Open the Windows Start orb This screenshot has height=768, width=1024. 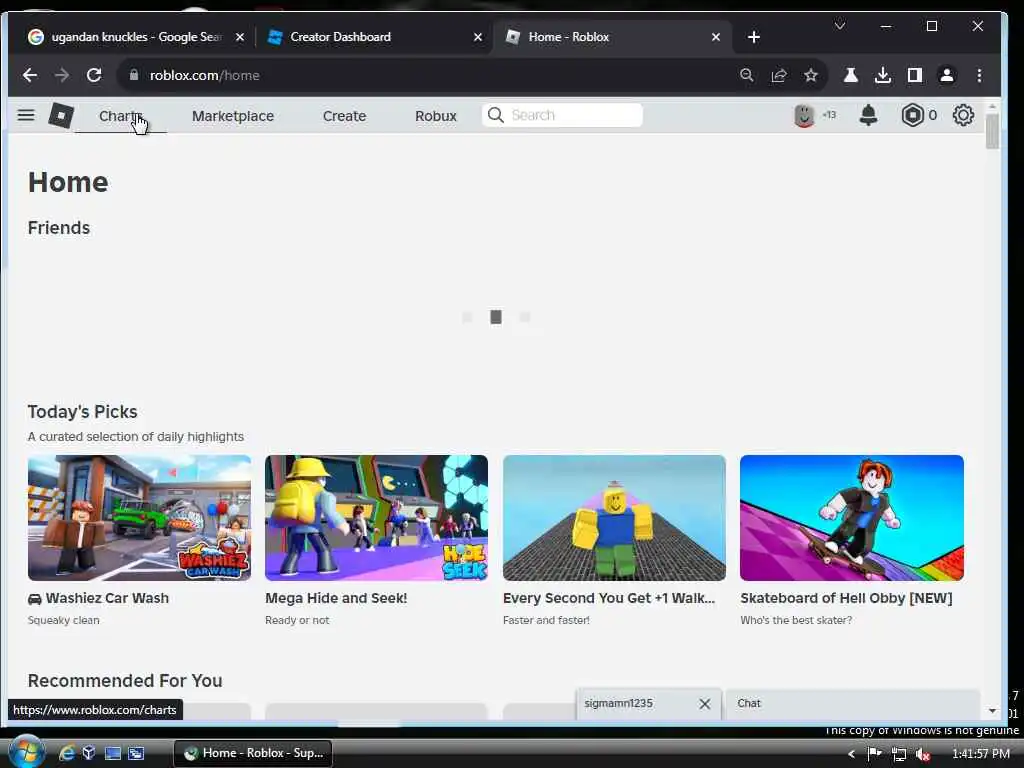click(x=26, y=752)
